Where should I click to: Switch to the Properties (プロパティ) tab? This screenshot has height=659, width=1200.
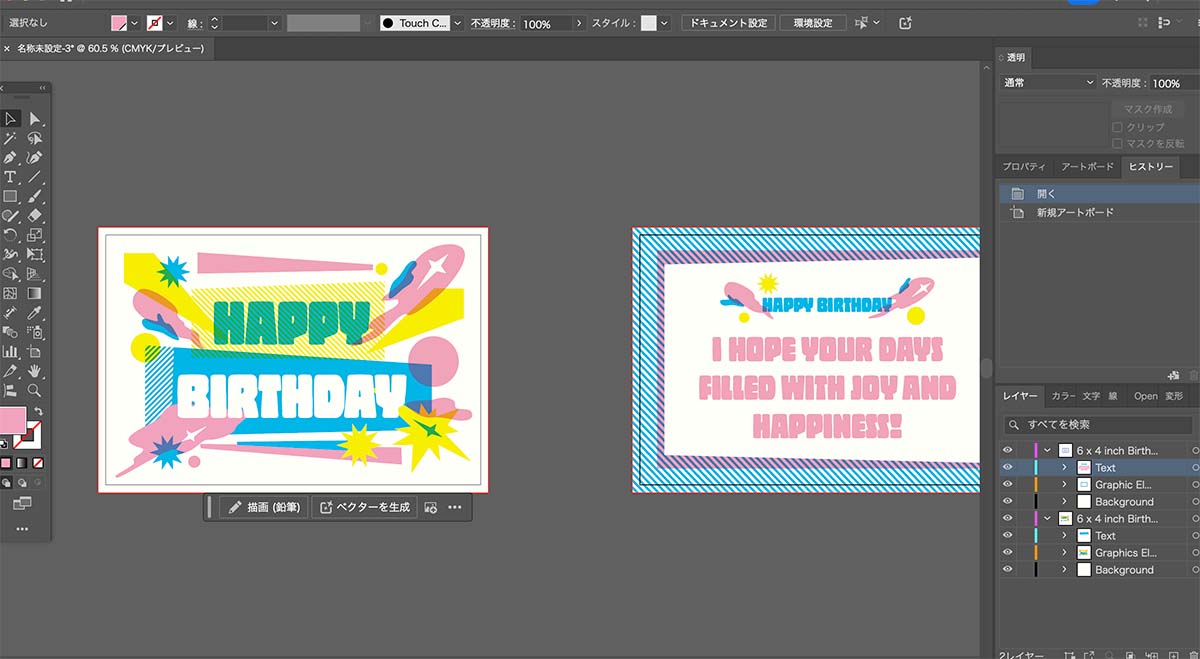click(x=1024, y=166)
